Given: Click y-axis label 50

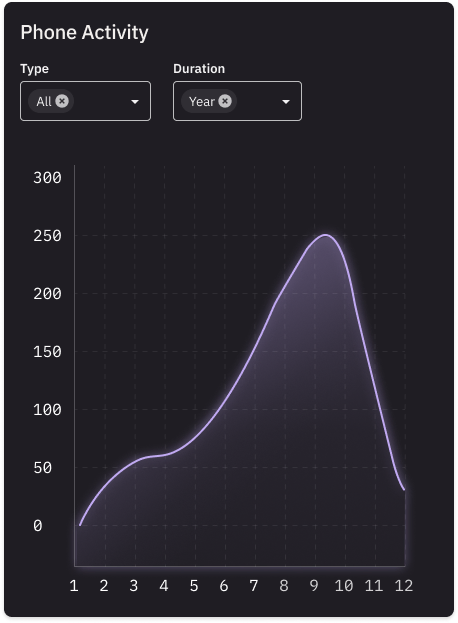Looking at the screenshot, I should pyautogui.click(x=43, y=468).
